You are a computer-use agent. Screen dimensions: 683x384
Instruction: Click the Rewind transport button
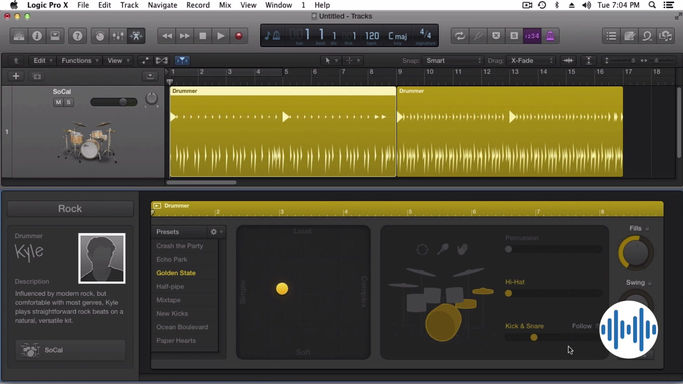167,36
